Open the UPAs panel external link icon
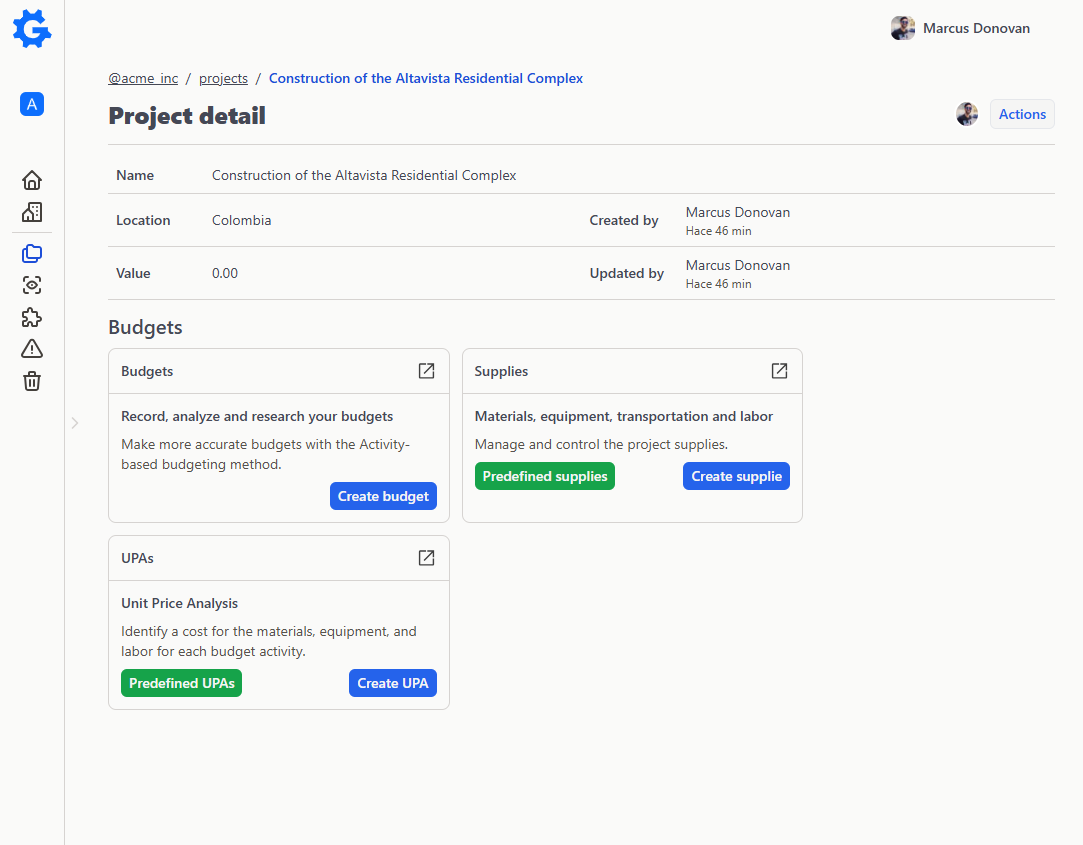This screenshot has height=845, width=1083. click(x=426, y=557)
